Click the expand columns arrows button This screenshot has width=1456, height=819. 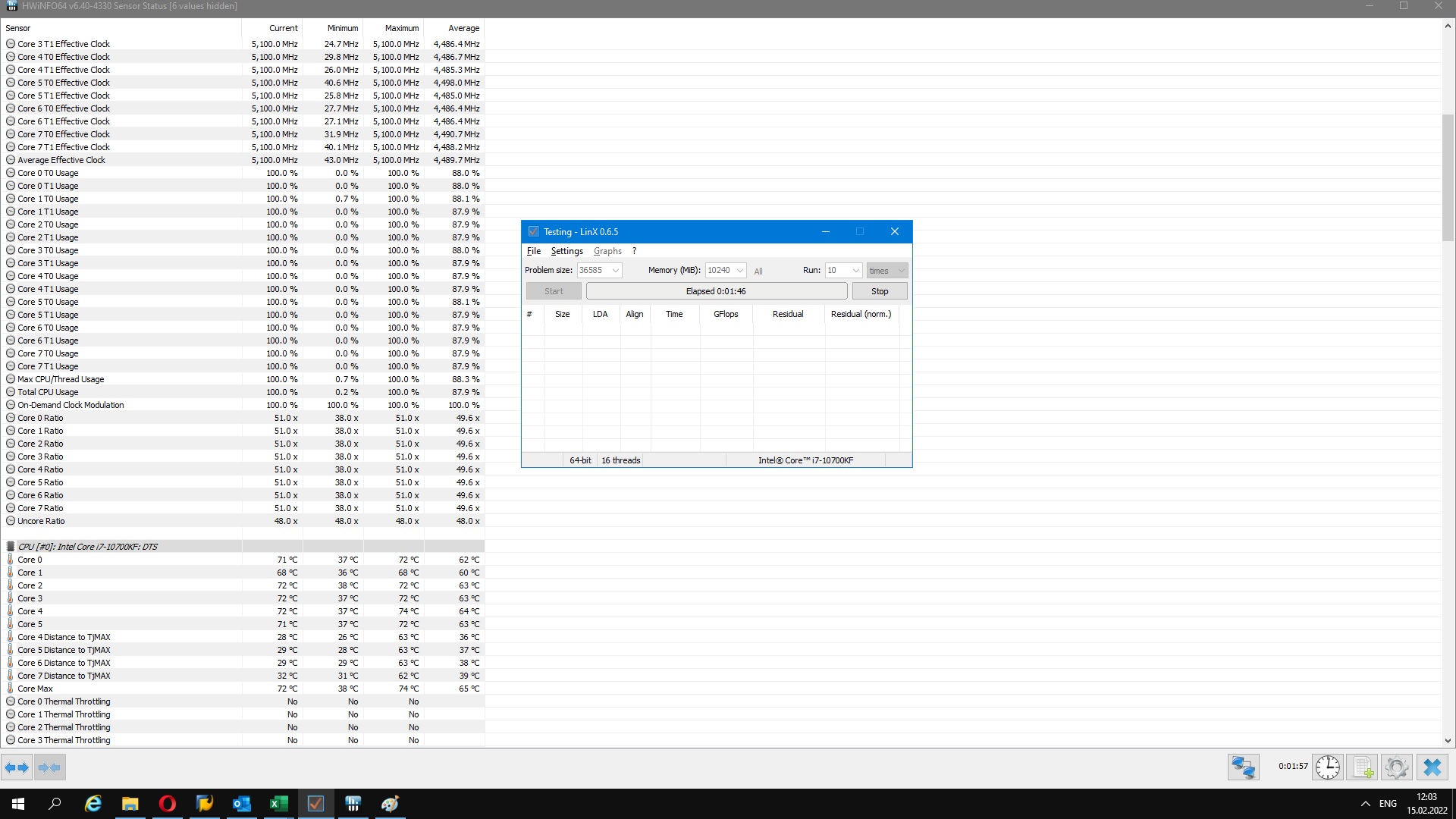tap(17, 767)
